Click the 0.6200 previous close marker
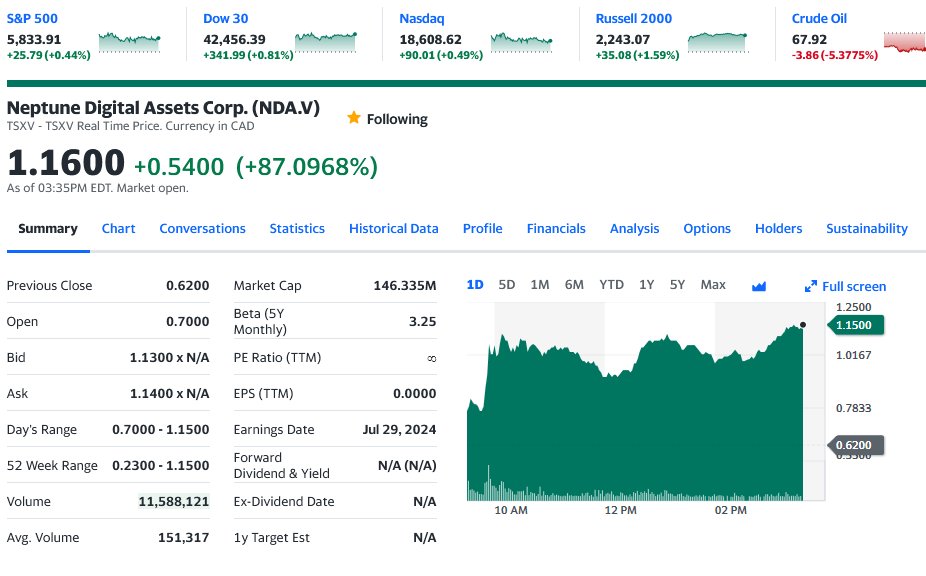Screen dimensions: 926x576 [856, 445]
